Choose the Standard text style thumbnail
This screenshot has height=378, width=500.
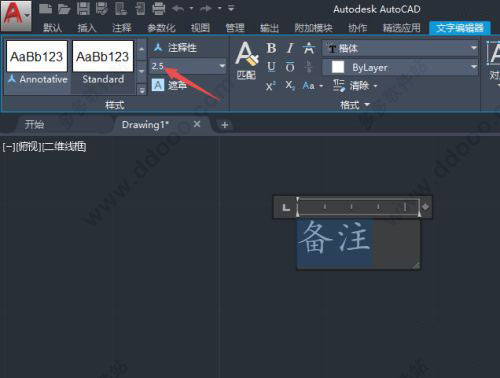point(103,62)
